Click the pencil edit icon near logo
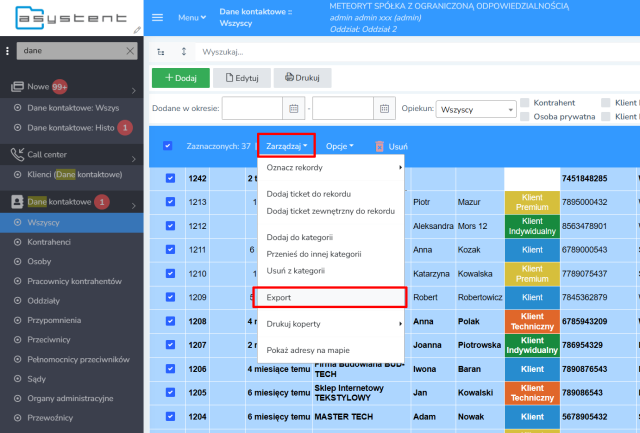The height and width of the screenshot is (433, 640). (137, 30)
